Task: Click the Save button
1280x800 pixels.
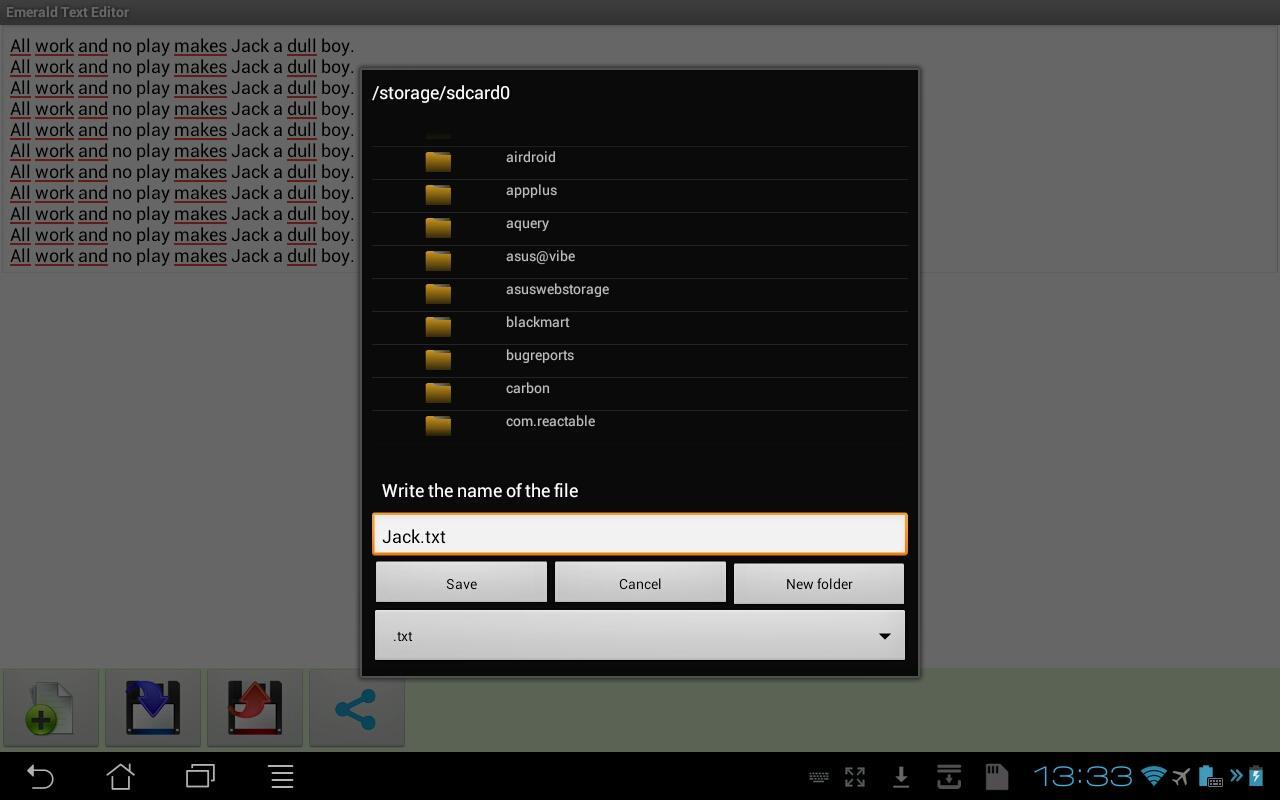Action: 461,583
